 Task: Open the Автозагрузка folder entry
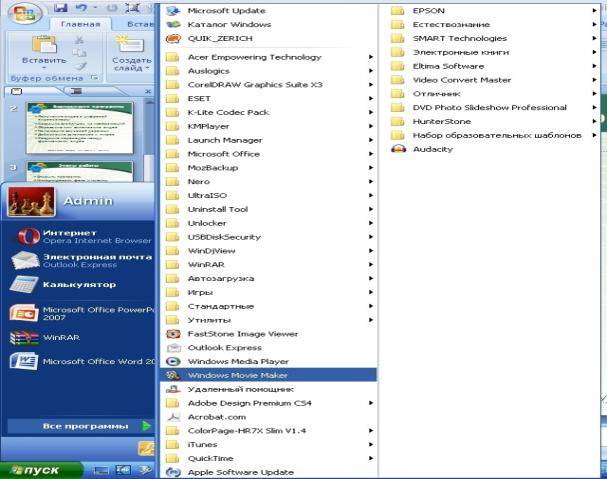click(x=268, y=278)
